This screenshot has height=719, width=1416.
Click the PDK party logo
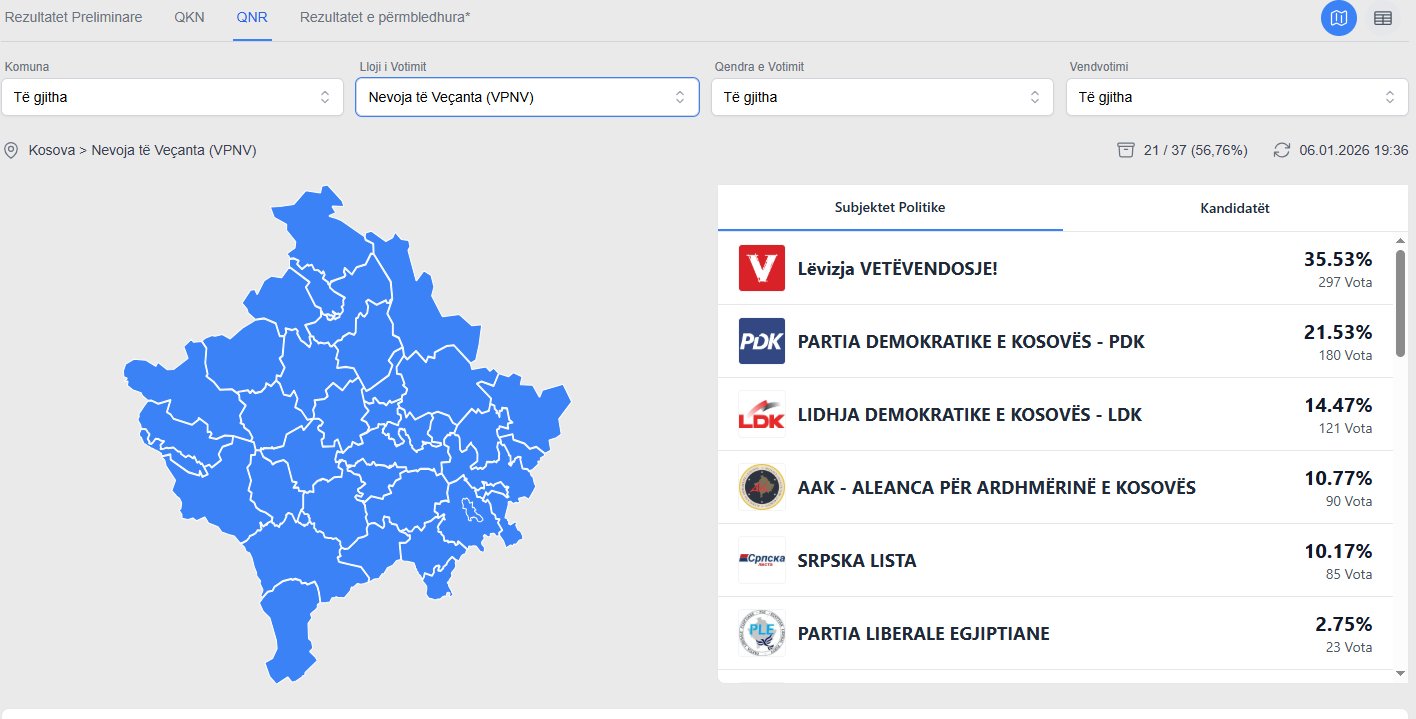(762, 341)
